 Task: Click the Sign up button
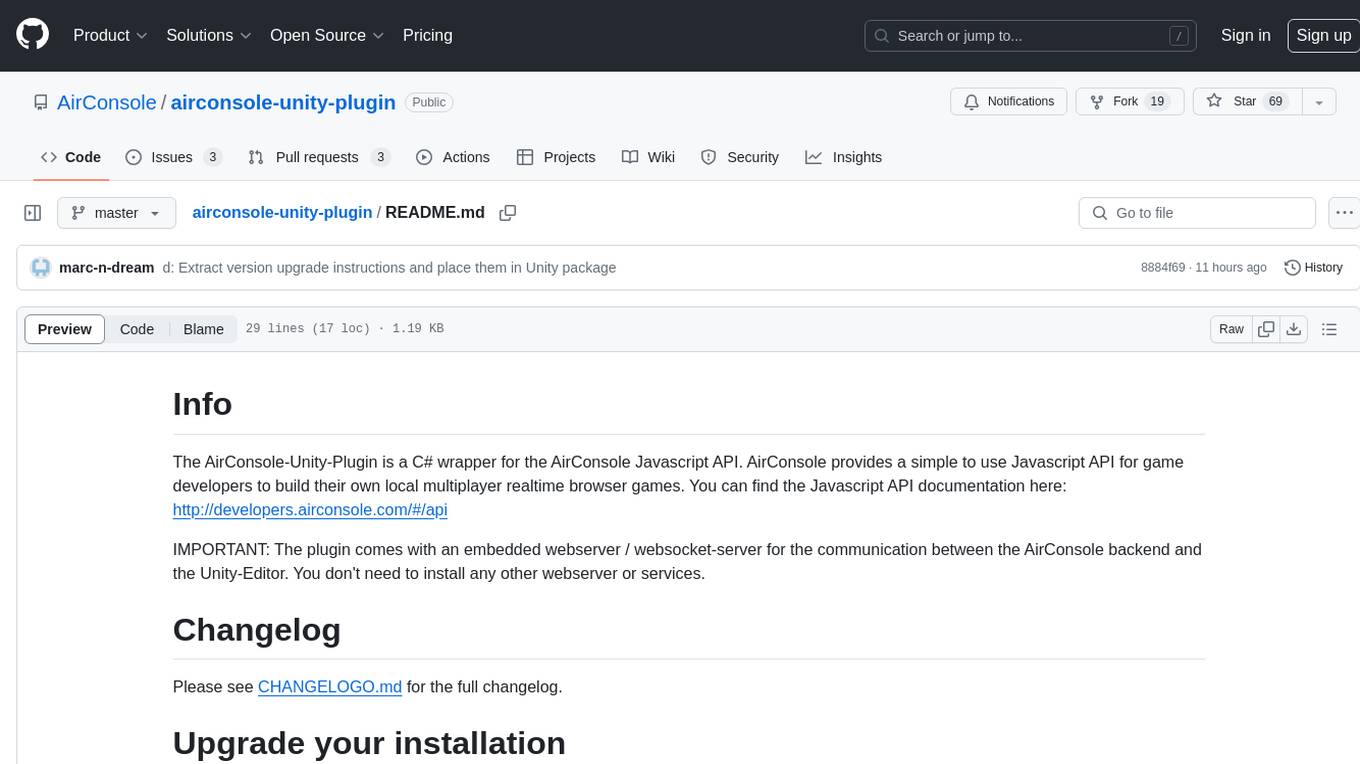1323,35
